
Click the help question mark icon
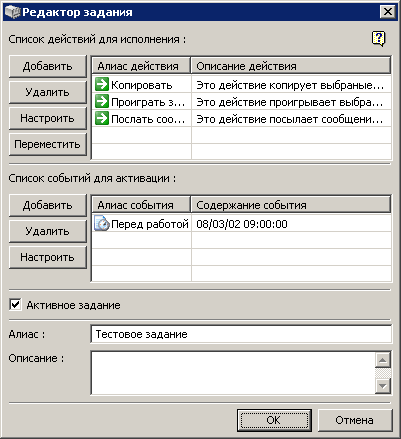tap(378, 39)
